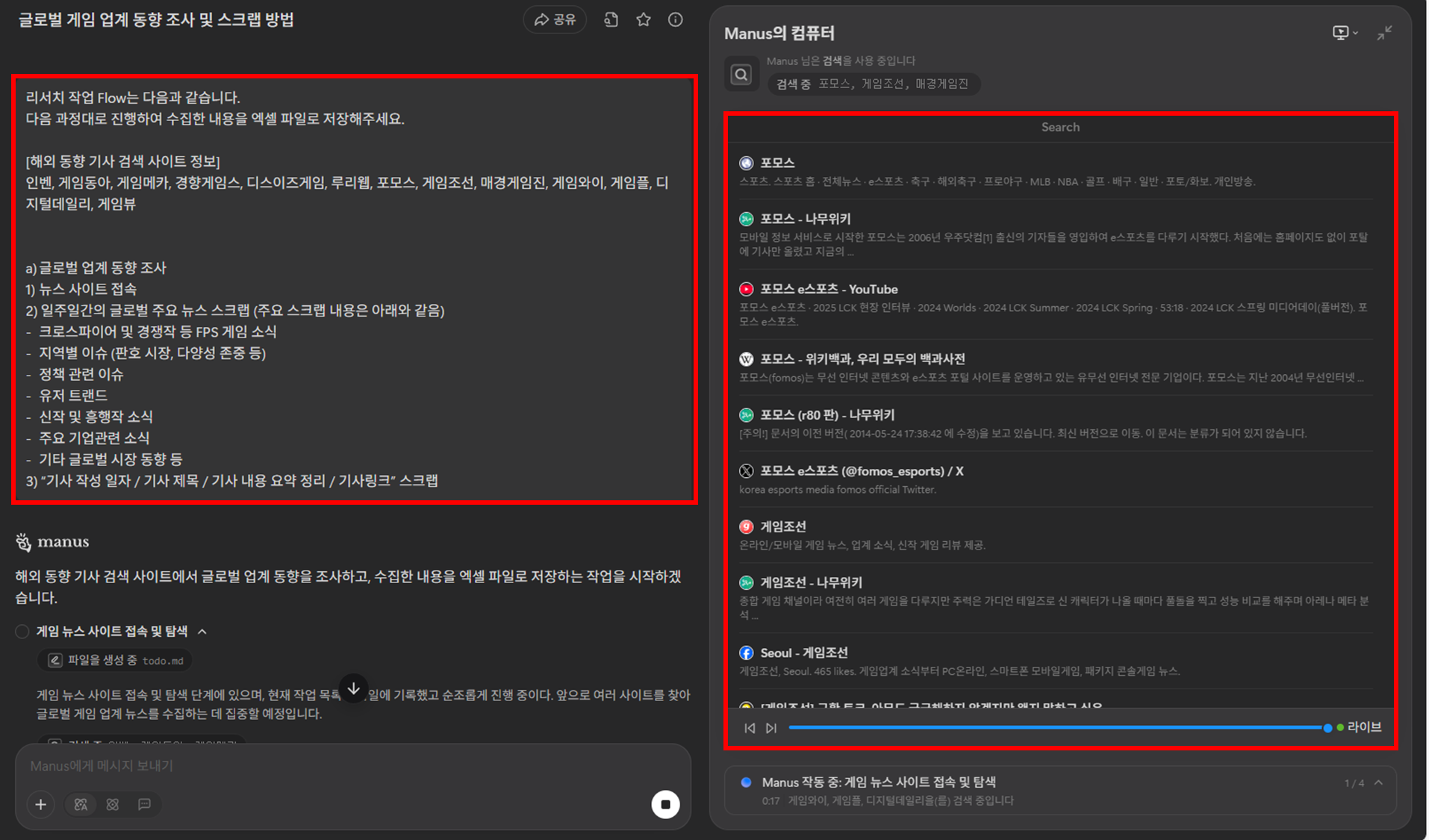Click 온라인/모바일 게임 뉴스 description text
The height and width of the screenshot is (840, 1429).
862,545
